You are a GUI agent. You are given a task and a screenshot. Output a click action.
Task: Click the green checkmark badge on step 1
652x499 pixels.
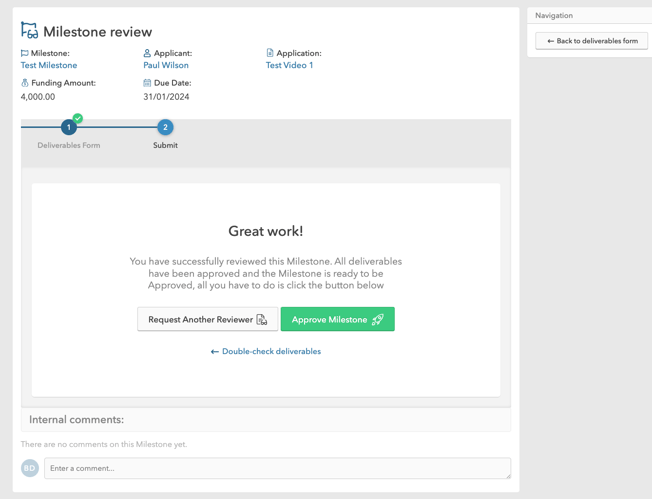(x=77, y=118)
